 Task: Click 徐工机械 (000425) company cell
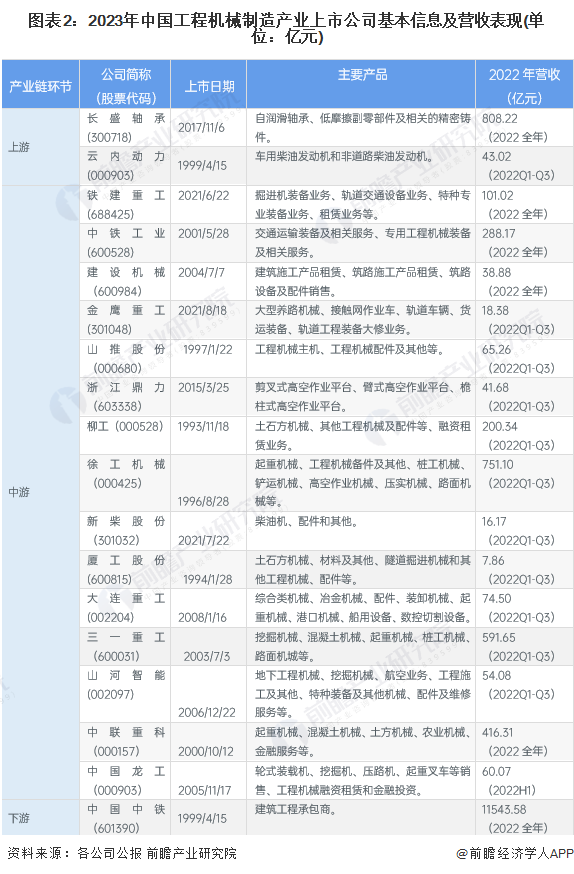pyautogui.click(x=125, y=483)
